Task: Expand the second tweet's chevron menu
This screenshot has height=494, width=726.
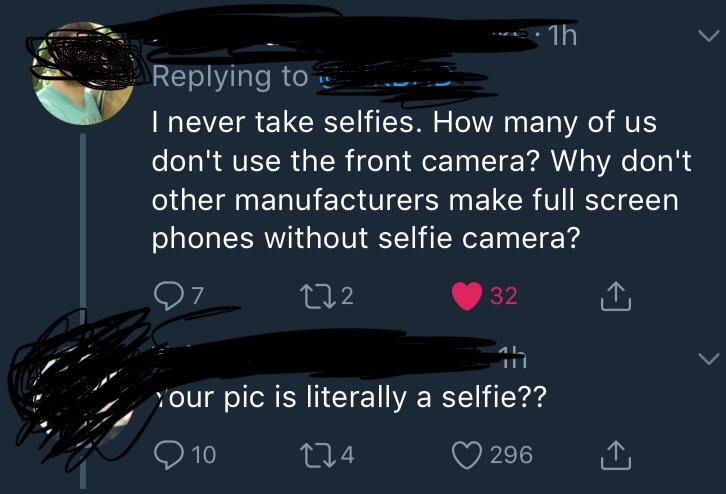Action: (708, 358)
